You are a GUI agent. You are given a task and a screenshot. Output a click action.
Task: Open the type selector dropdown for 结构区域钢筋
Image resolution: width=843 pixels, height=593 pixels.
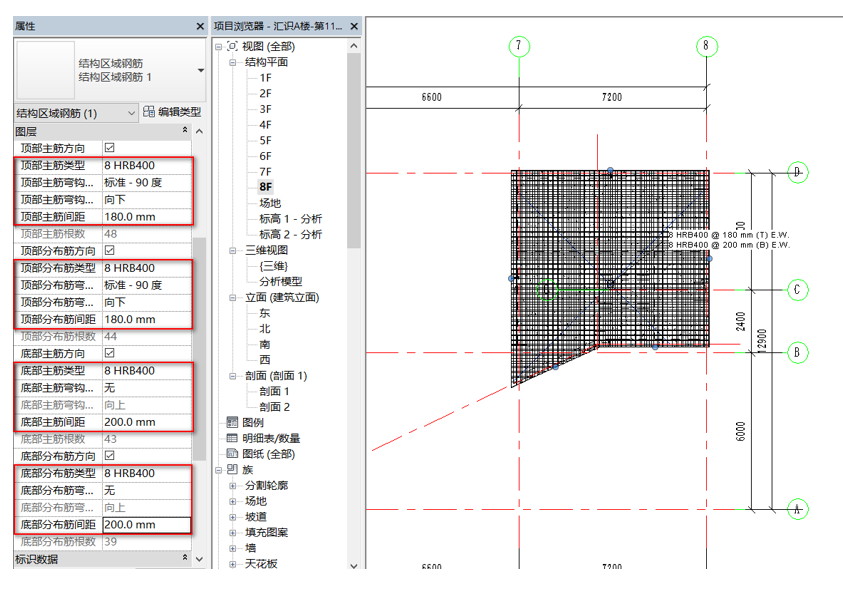click(x=201, y=71)
